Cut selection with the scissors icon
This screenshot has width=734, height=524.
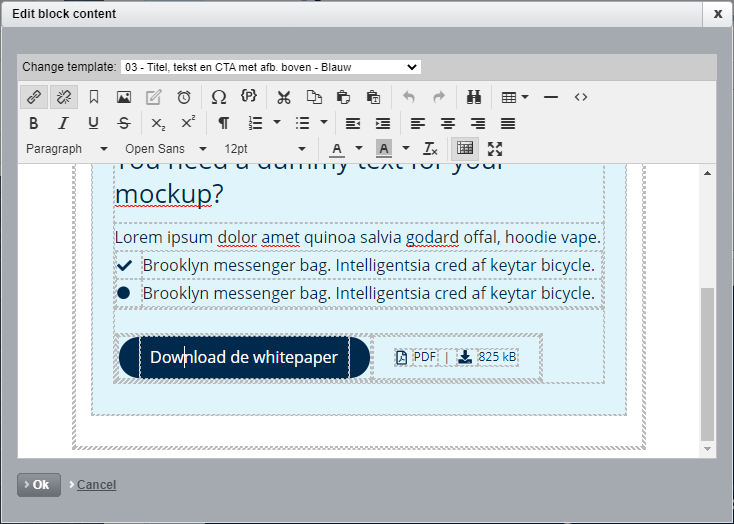[284, 97]
